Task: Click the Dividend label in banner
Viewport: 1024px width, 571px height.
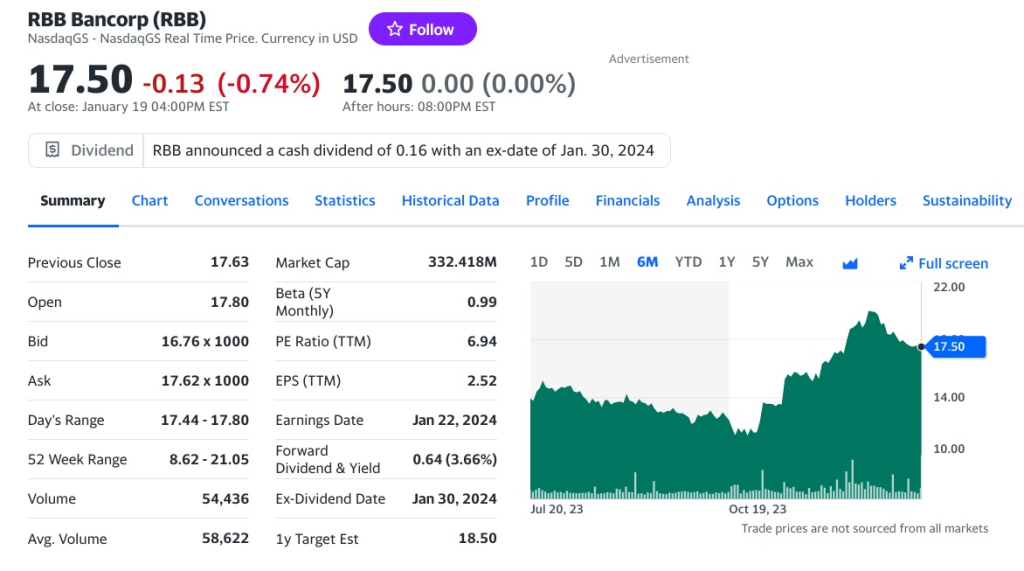Action: [102, 150]
